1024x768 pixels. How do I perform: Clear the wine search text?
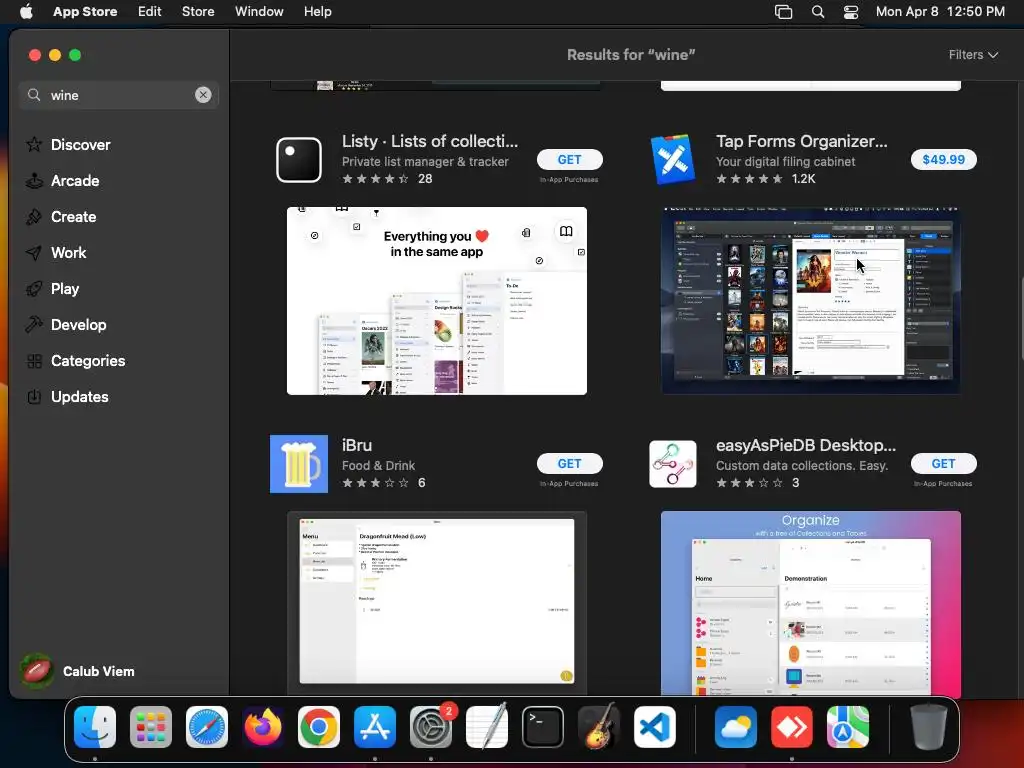click(203, 95)
